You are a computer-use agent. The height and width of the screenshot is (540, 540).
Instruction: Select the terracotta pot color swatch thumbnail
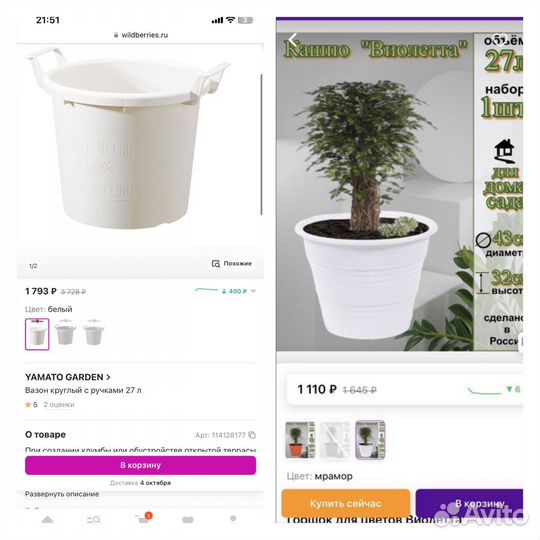tap(300, 440)
